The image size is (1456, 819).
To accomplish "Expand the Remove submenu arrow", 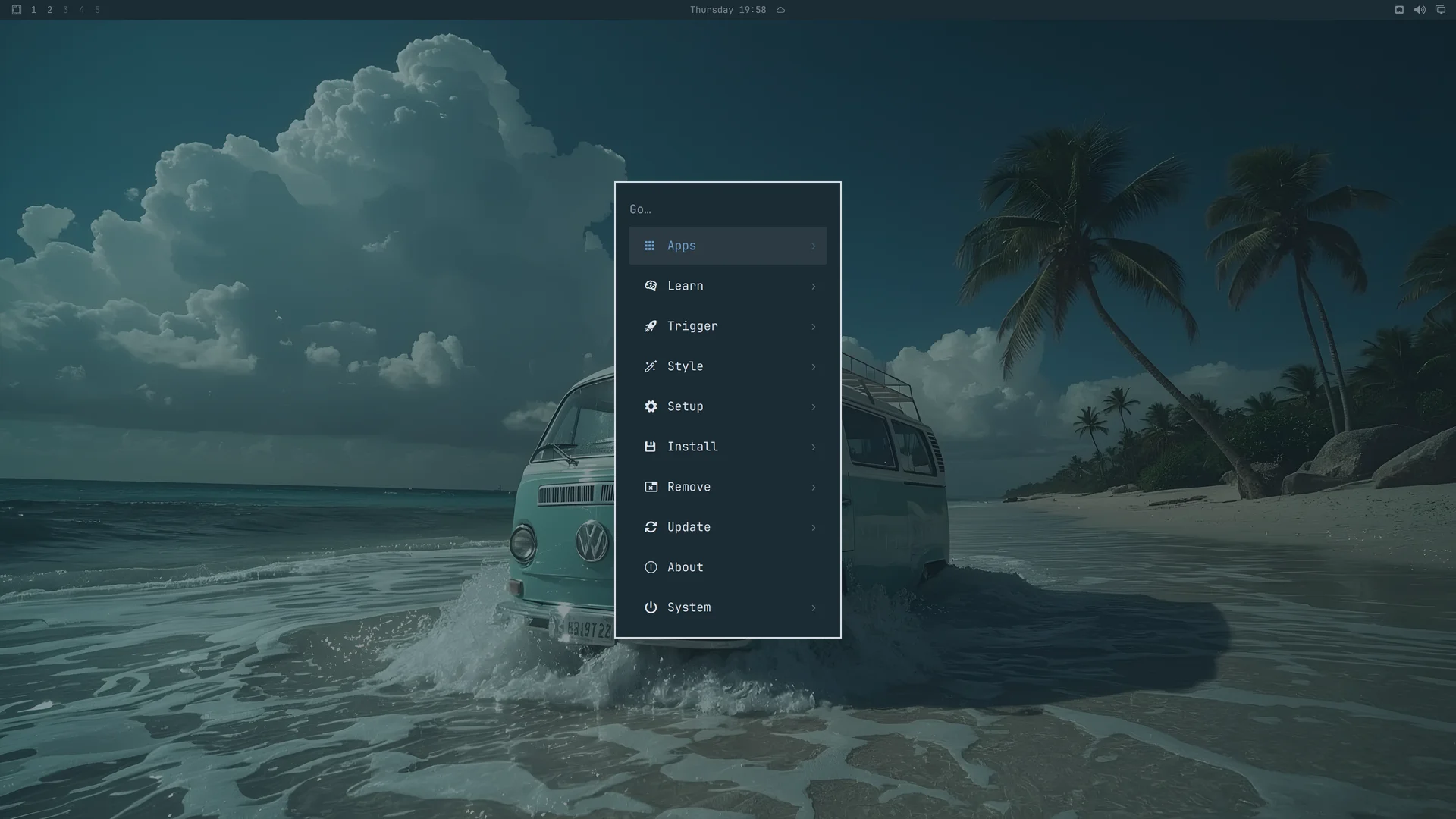I will click(x=813, y=488).
